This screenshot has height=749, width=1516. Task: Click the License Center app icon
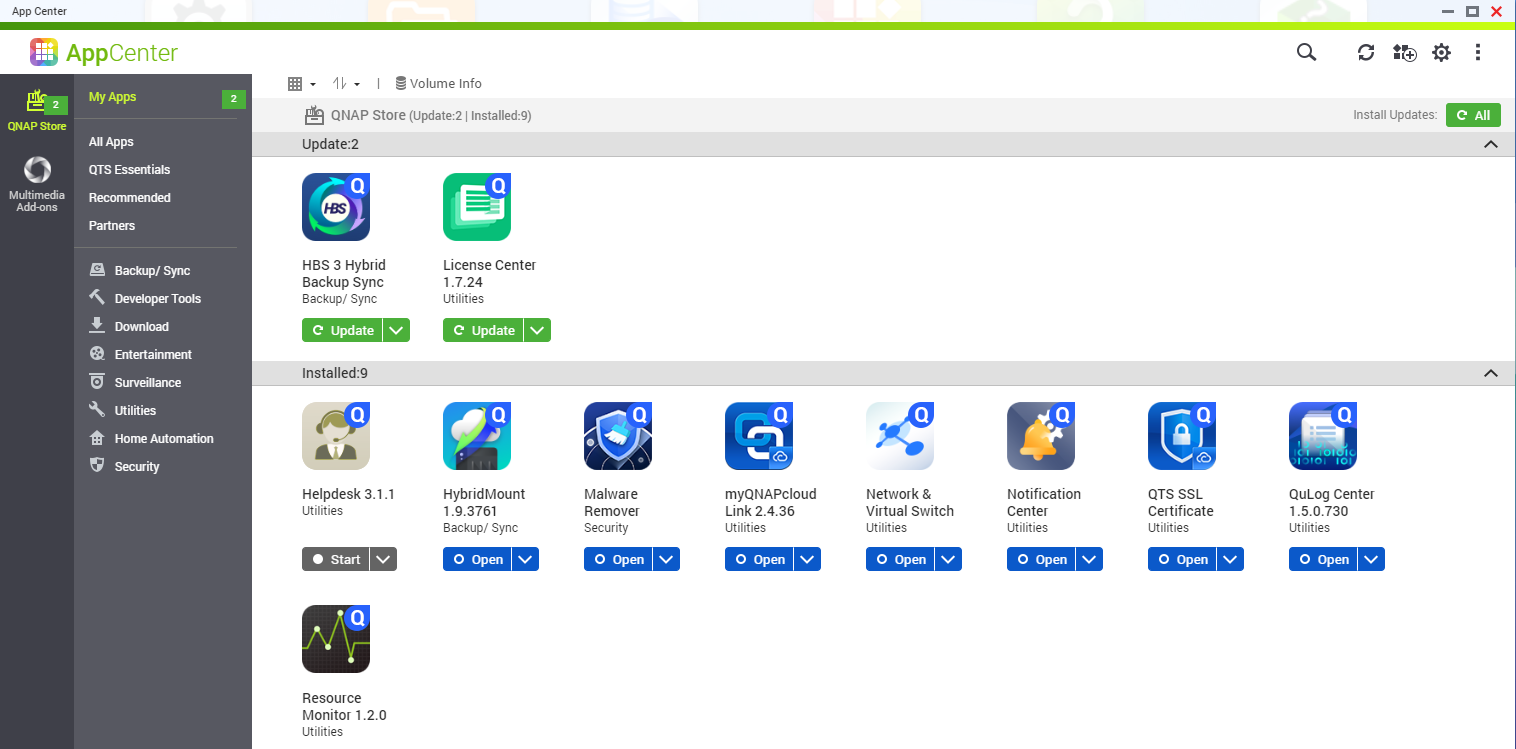pos(477,207)
